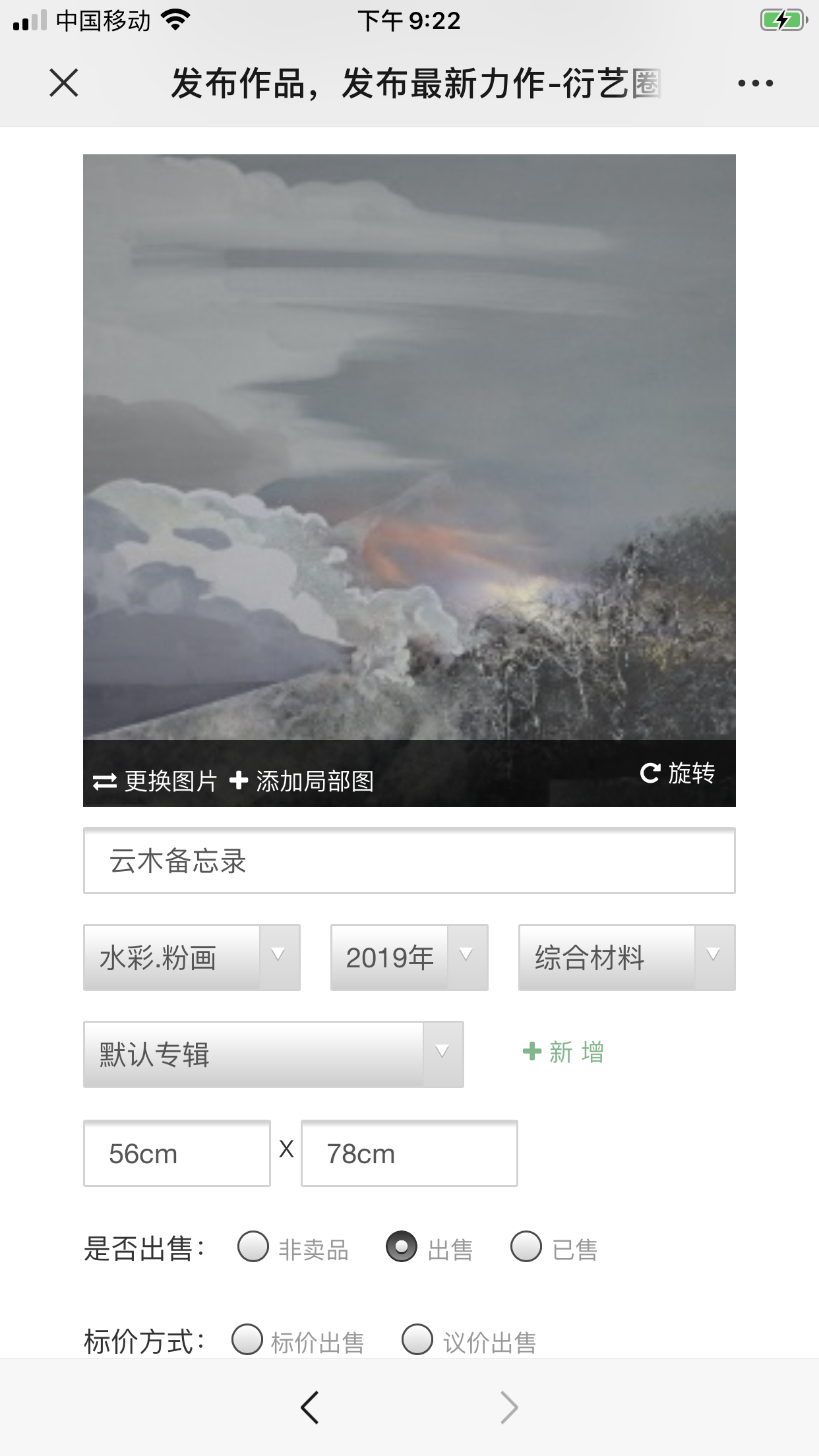
Task: Rotate the artwork with 旋转 icon
Action: [x=650, y=773]
